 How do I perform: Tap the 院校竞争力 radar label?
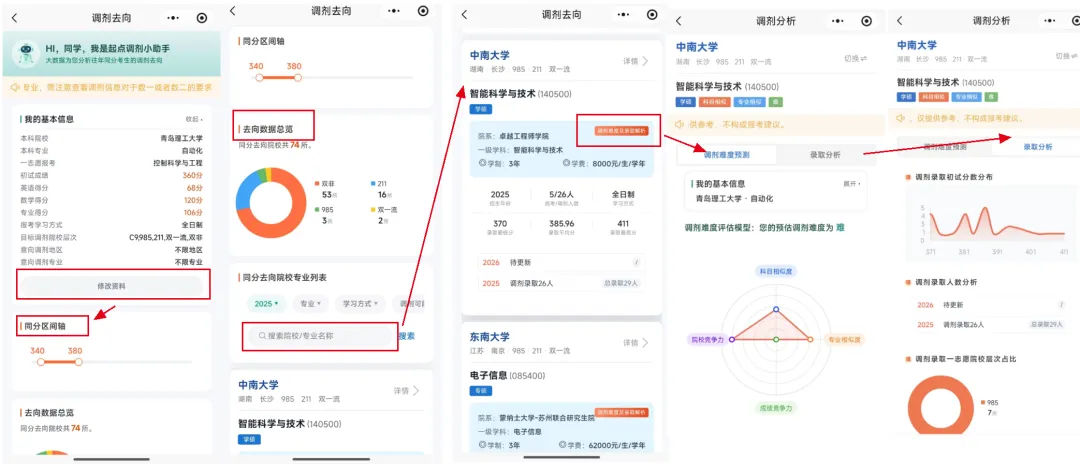[x=707, y=339]
